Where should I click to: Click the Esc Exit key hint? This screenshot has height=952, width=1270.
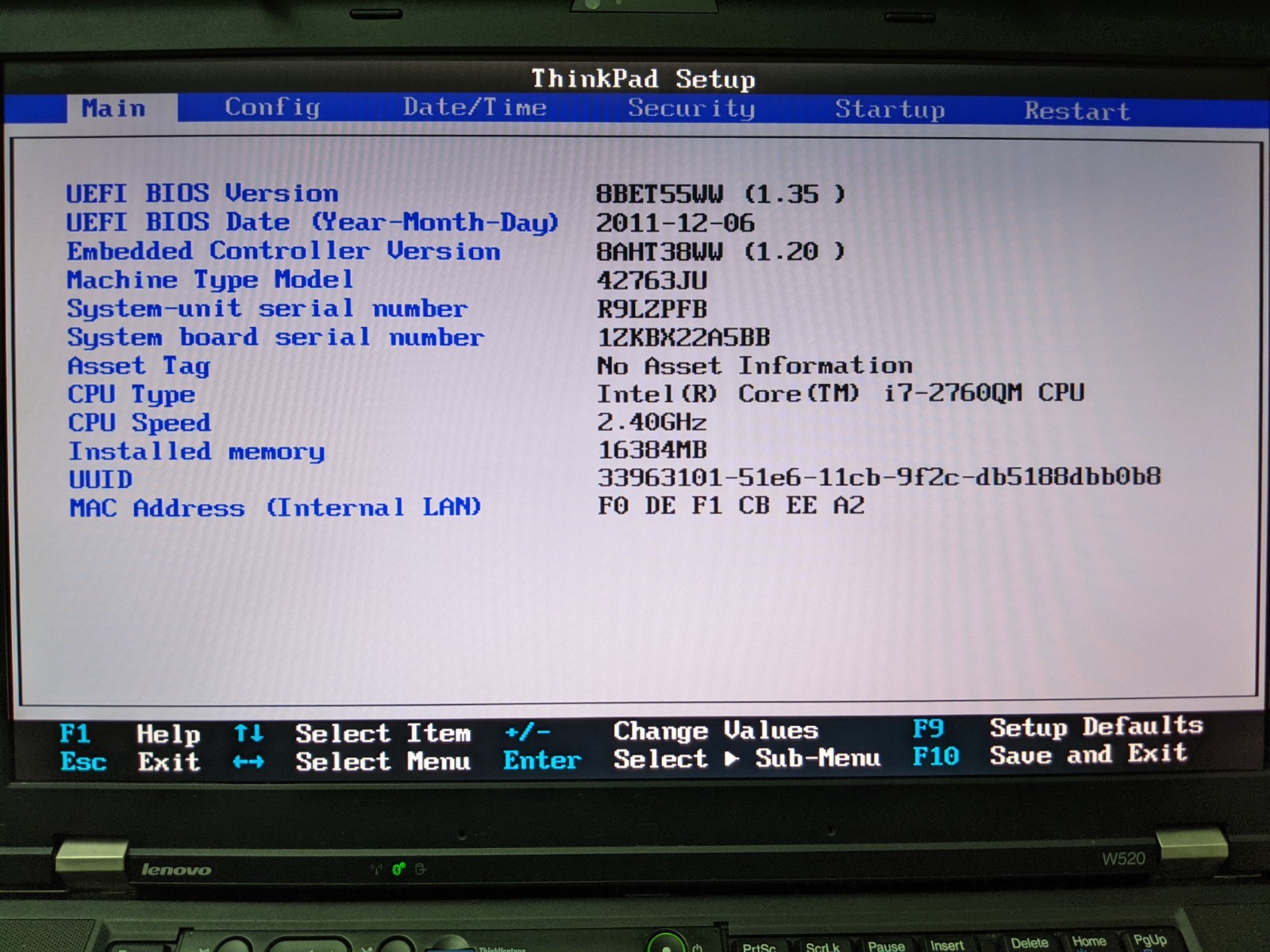129,762
